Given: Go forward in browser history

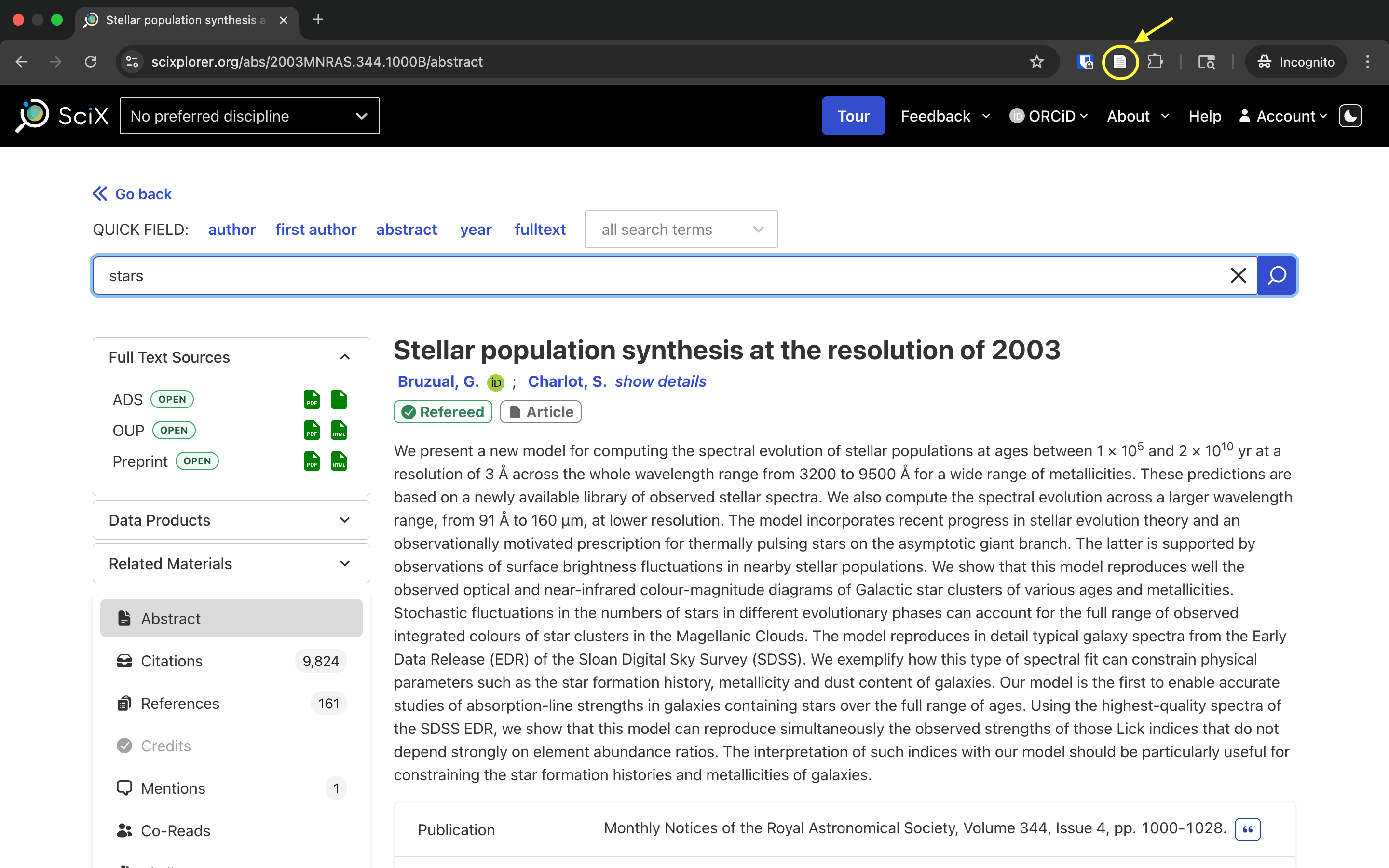Looking at the screenshot, I should click(x=55, y=61).
